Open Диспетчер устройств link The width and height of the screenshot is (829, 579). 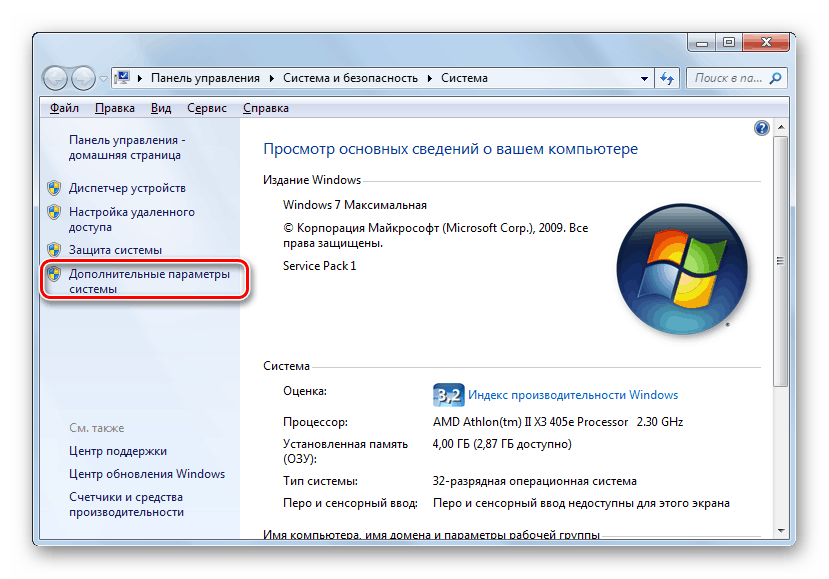coord(127,188)
